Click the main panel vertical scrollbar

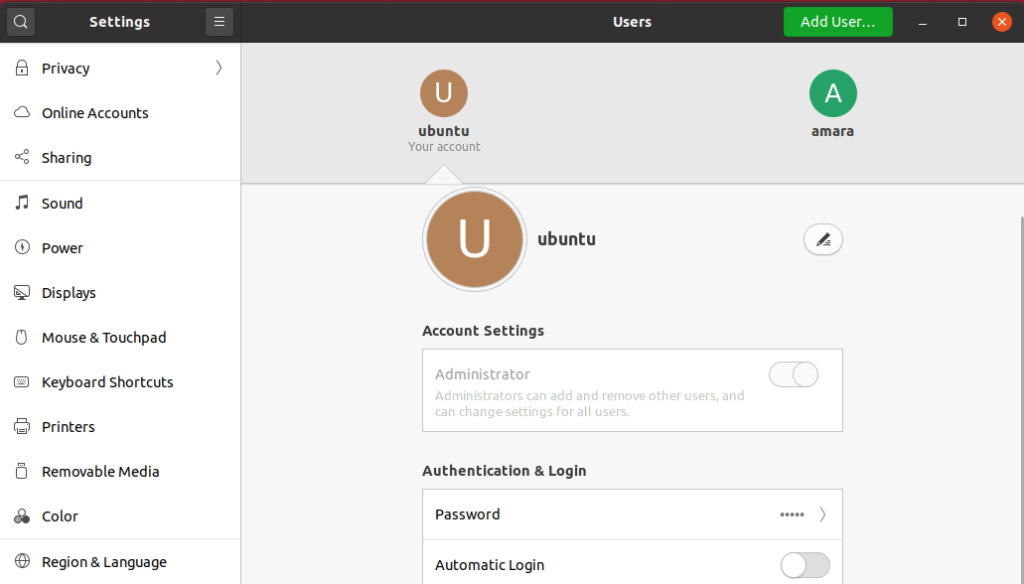point(1021,398)
